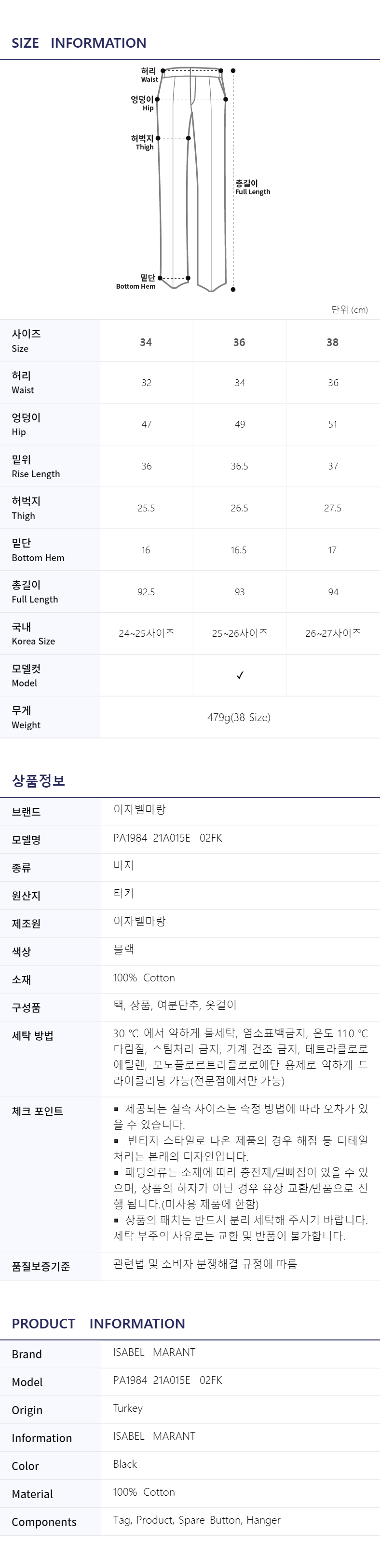Click the model code in the 모델명 row
The width and height of the screenshot is (380, 1568).
pyautogui.click(x=167, y=838)
